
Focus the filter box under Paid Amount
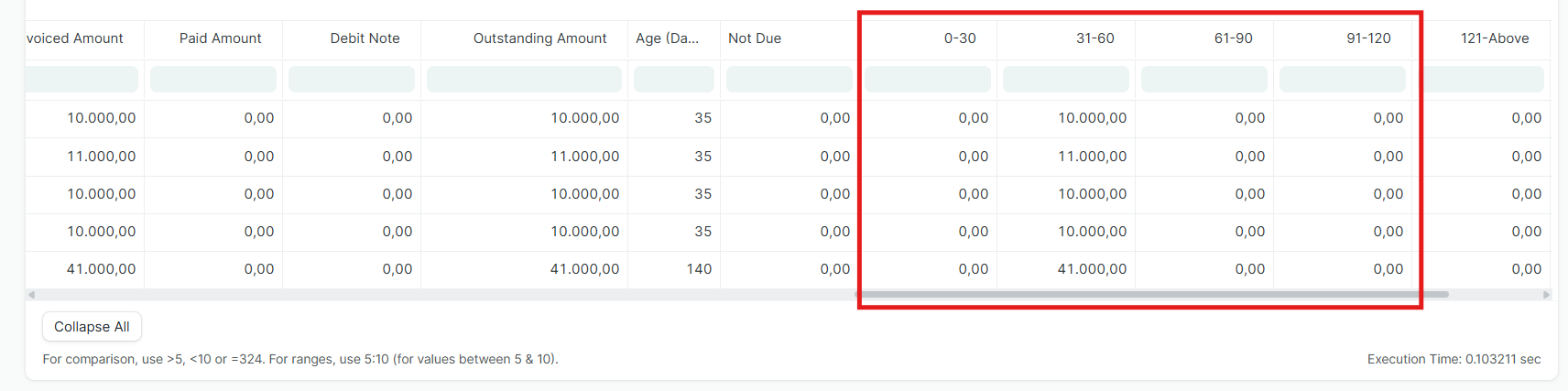pyautogui.click(x=213, y=80)
